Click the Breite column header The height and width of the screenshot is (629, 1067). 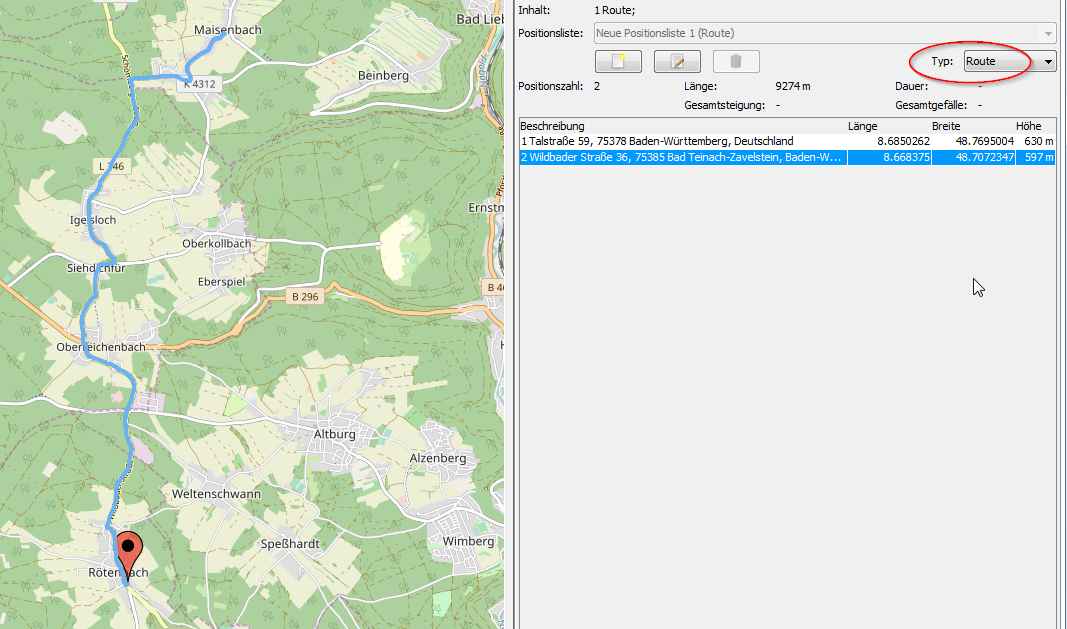point(946,126)
